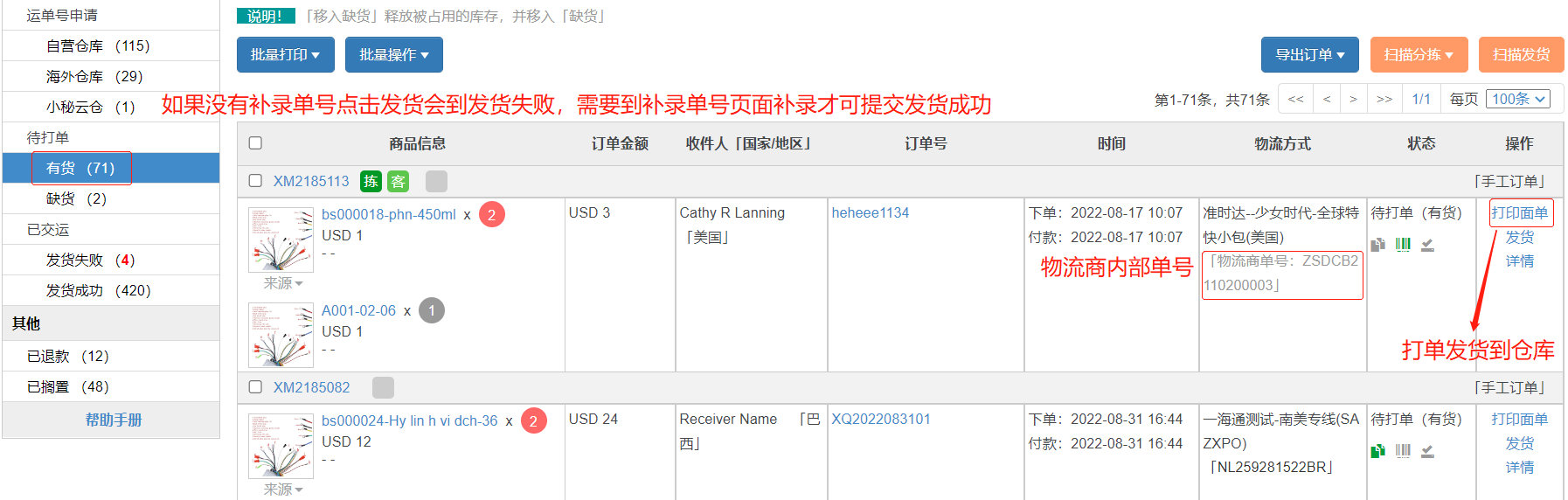The height and width of the screenshot is (500, 1568).
Task: Click the green document icon for XQ2022083101 order
Action: (1378, 451)
